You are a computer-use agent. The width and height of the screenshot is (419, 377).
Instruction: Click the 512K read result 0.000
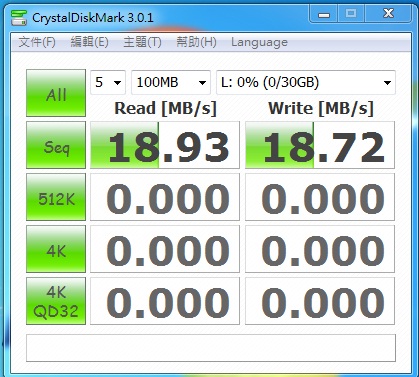[165, 197]
